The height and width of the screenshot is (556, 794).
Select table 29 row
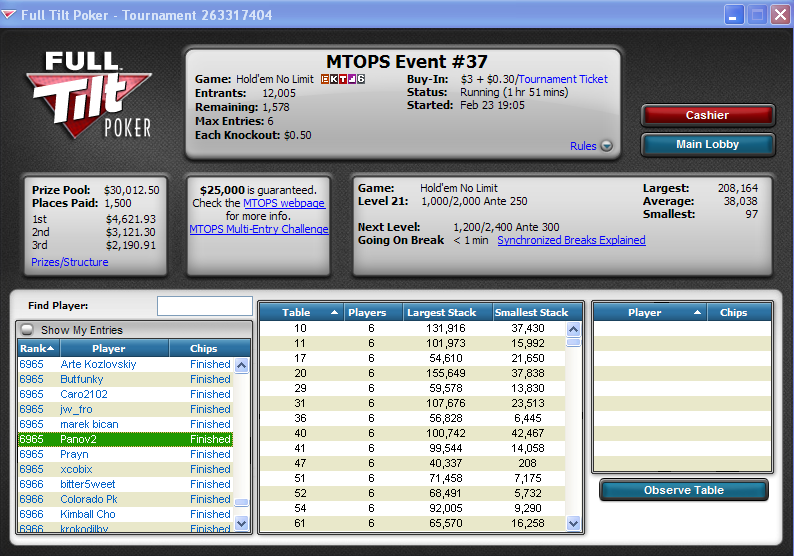[413, 388]
